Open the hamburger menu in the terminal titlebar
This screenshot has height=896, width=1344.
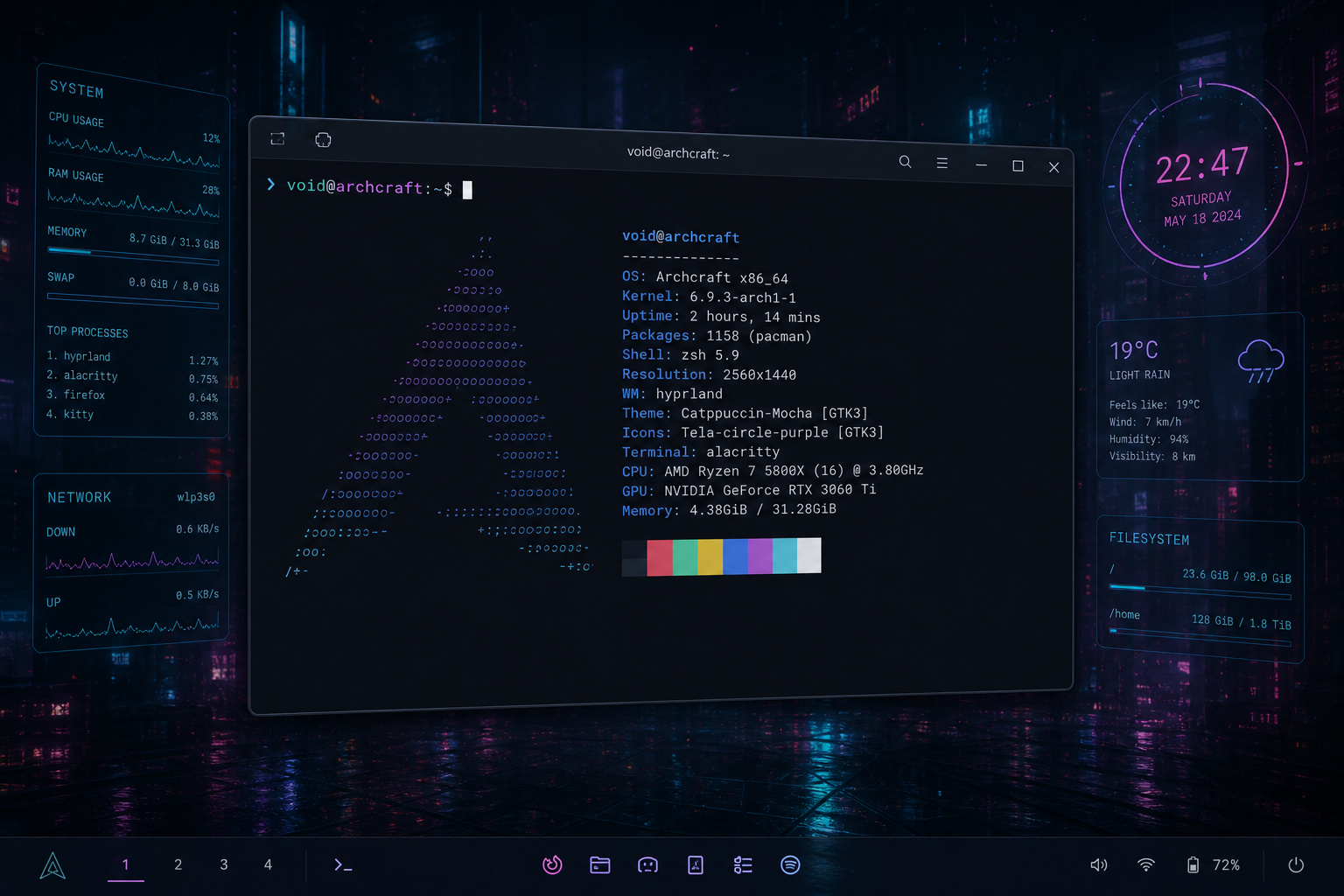pos(942,163)
